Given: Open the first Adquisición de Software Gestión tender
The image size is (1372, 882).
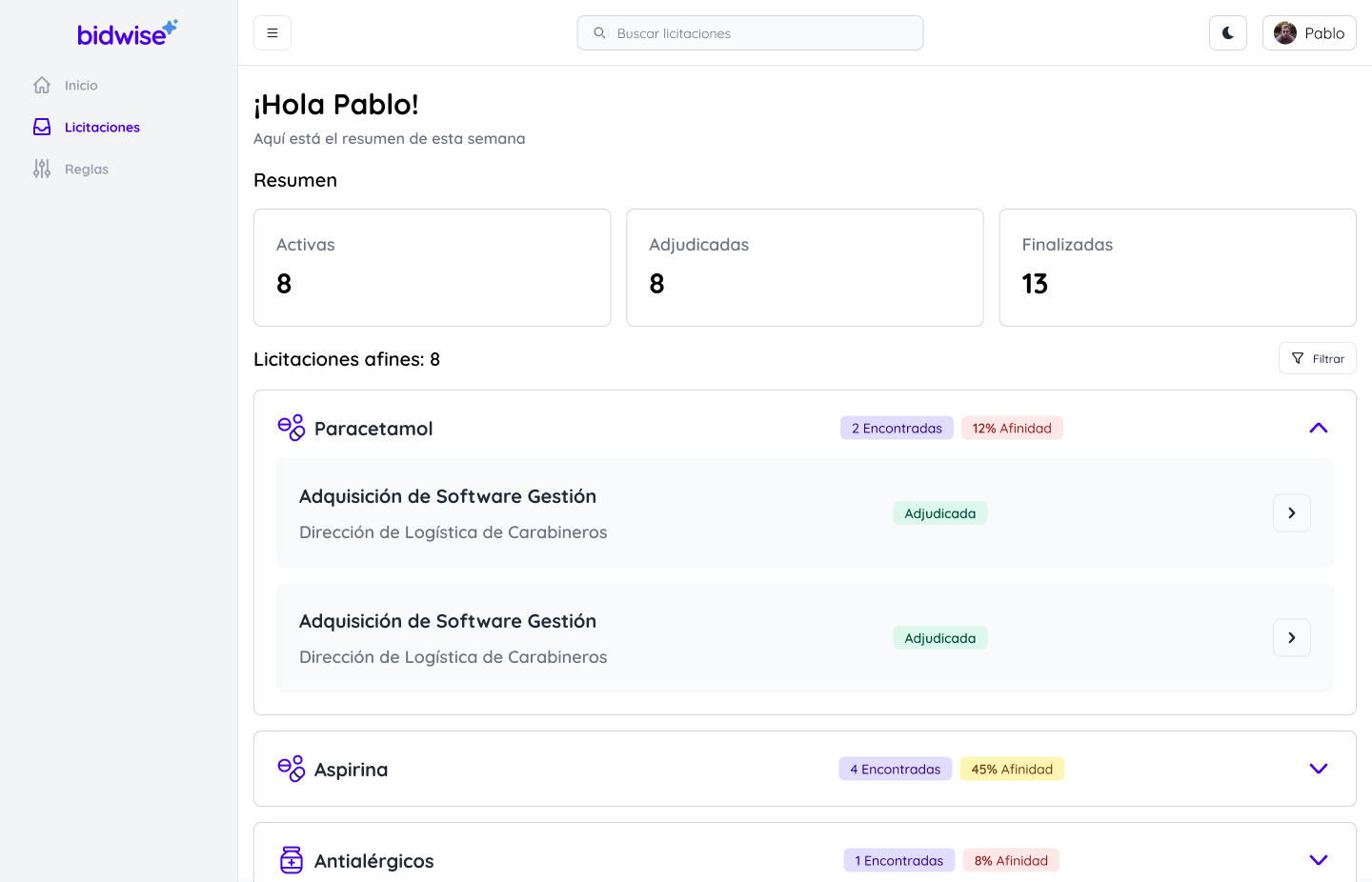Looking at the screenshot, I should [1291, 512].
